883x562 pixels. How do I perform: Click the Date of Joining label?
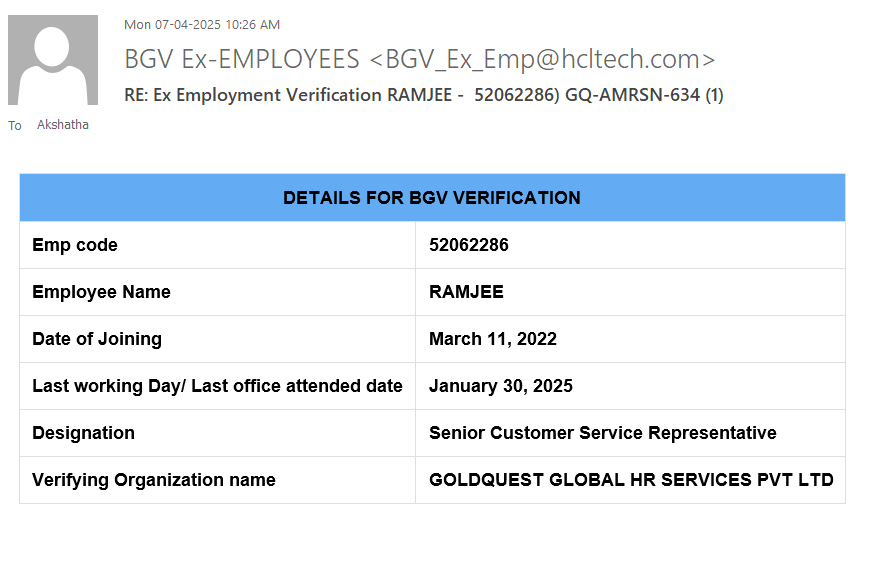coord(97,339)
